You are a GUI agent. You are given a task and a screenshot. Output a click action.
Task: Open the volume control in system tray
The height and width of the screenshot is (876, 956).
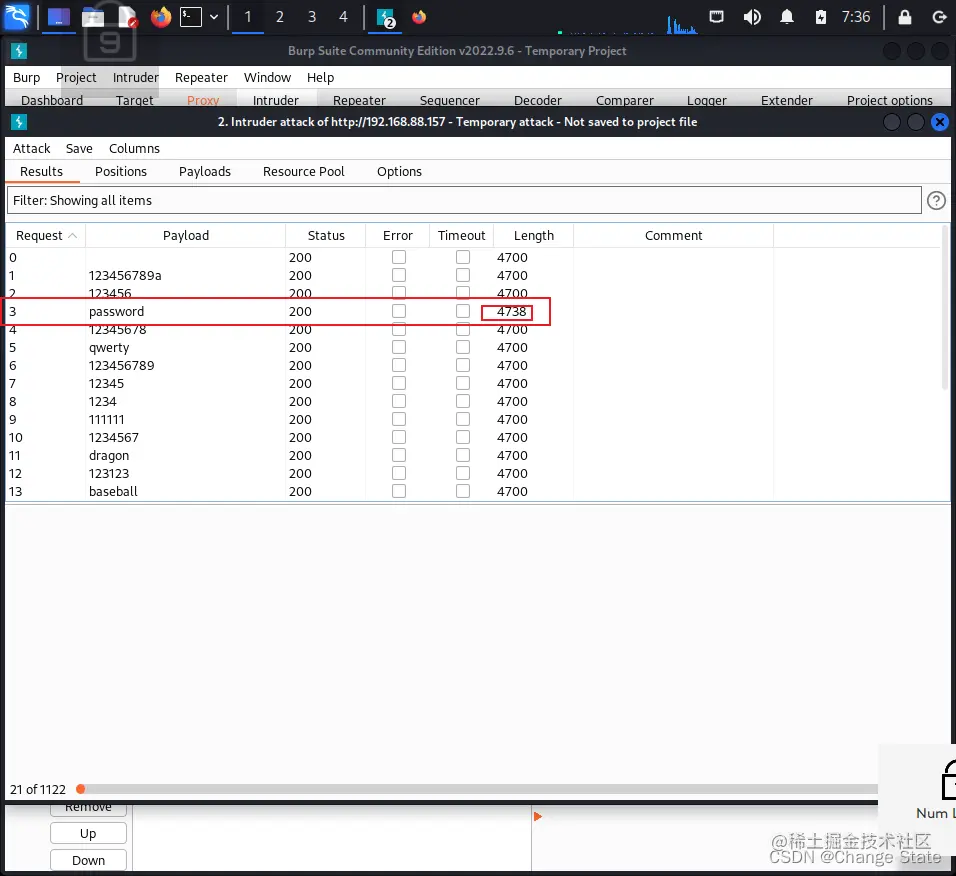752,17
